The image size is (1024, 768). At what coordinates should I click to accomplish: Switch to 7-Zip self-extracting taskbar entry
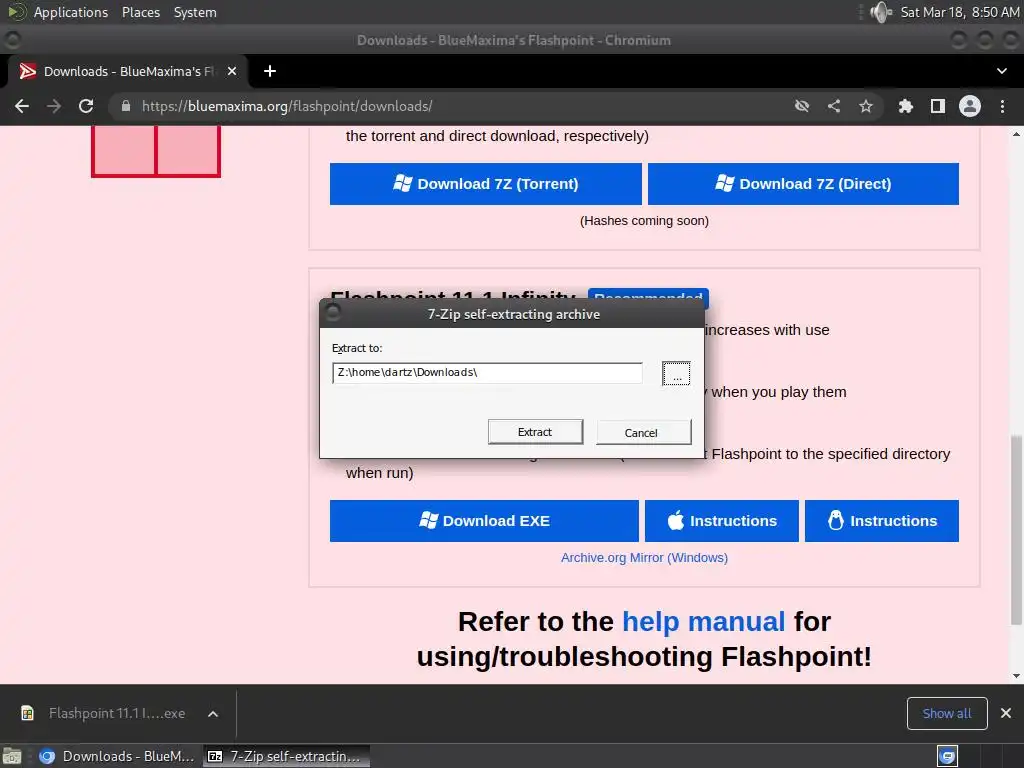[x=287, y=756]
